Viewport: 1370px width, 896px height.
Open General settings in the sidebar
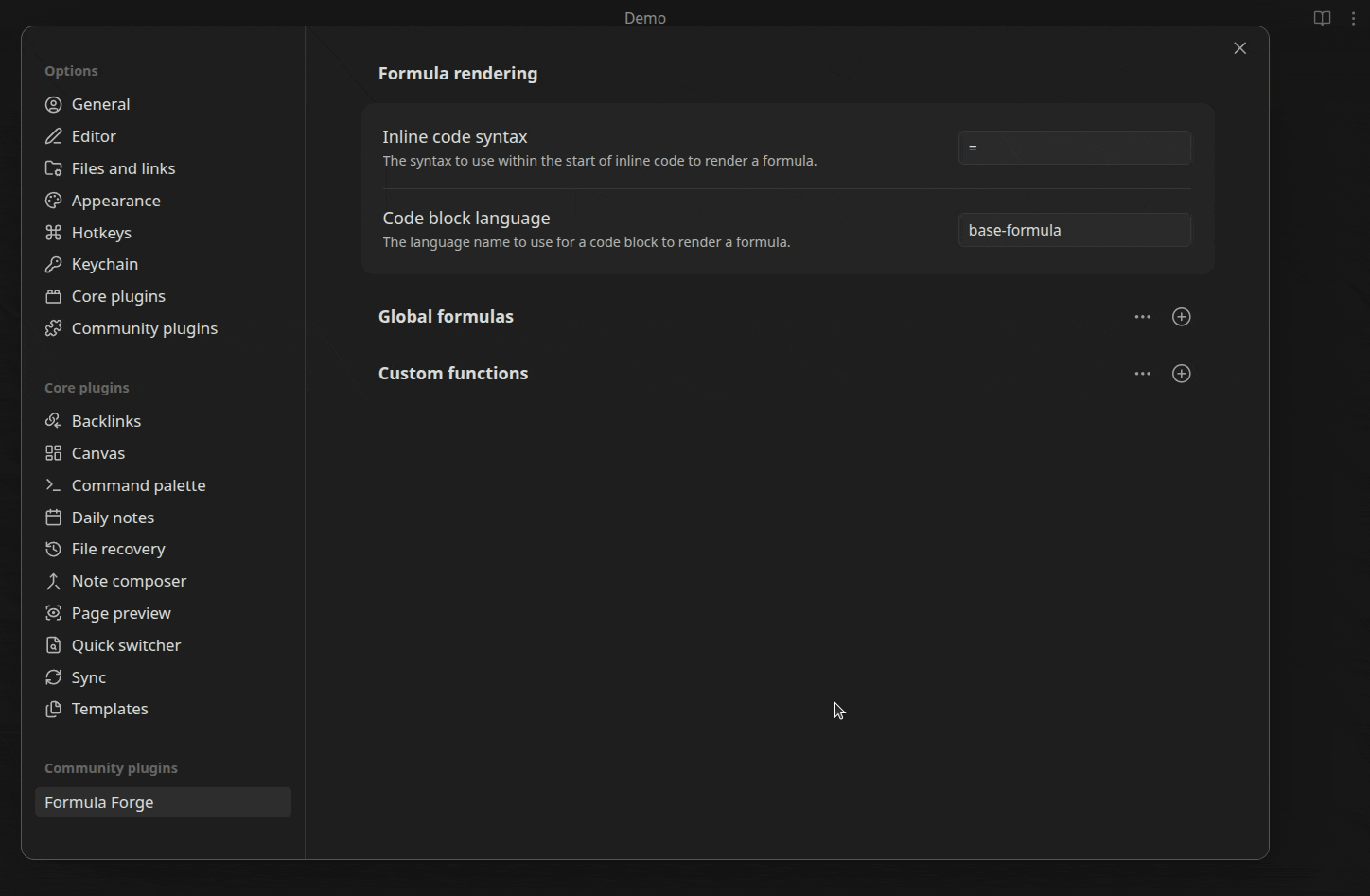click(163, 104)
